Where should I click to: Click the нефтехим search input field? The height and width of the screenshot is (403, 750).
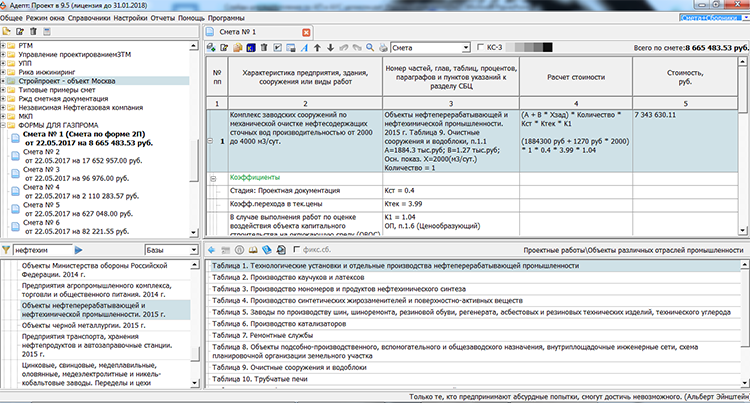pos(42,250)
